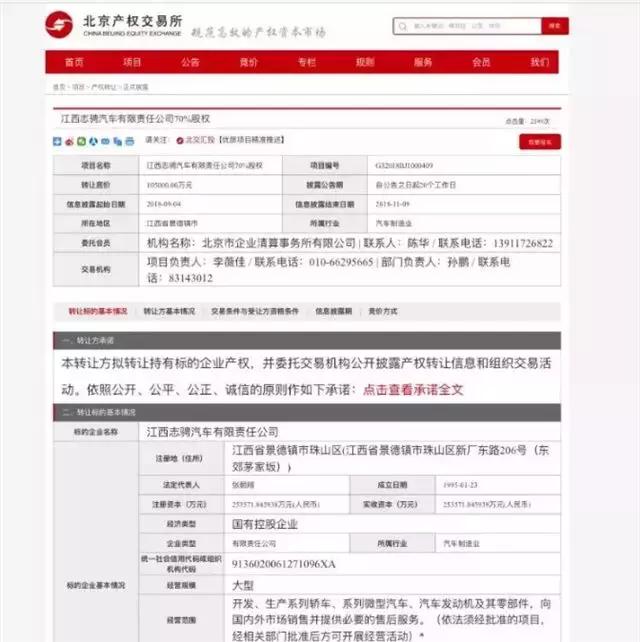Open 竞价 in the navigation bar
The image size is (640, 642).
click(249, 62)
